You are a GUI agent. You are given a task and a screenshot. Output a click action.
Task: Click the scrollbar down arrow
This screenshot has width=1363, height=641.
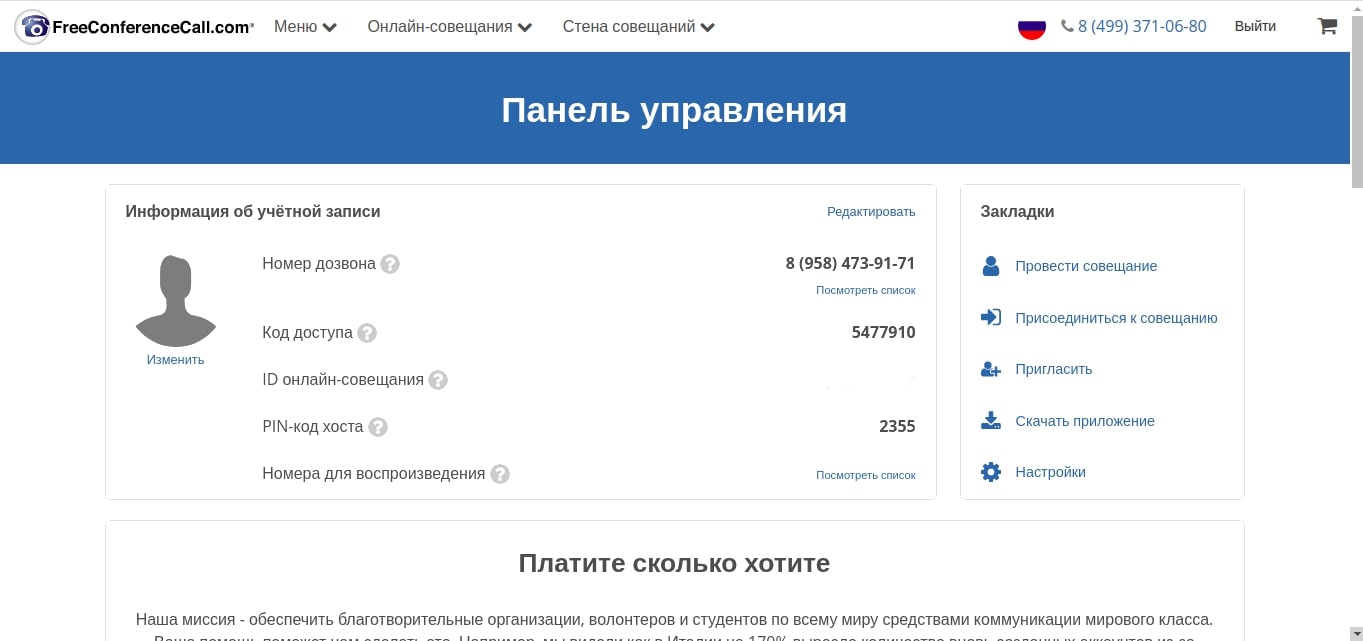point(1356,634)
